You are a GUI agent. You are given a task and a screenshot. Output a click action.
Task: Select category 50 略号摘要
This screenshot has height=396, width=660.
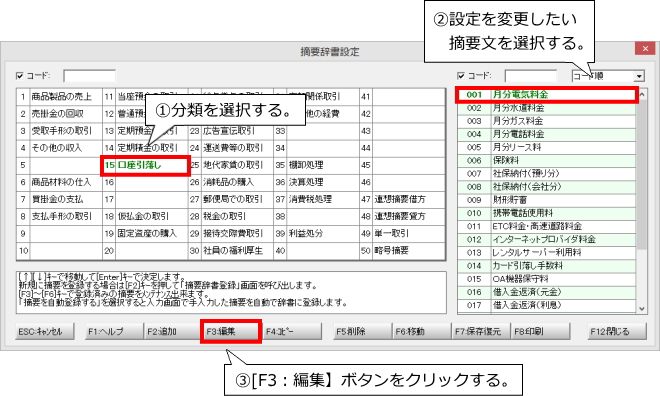pos(402,251)
